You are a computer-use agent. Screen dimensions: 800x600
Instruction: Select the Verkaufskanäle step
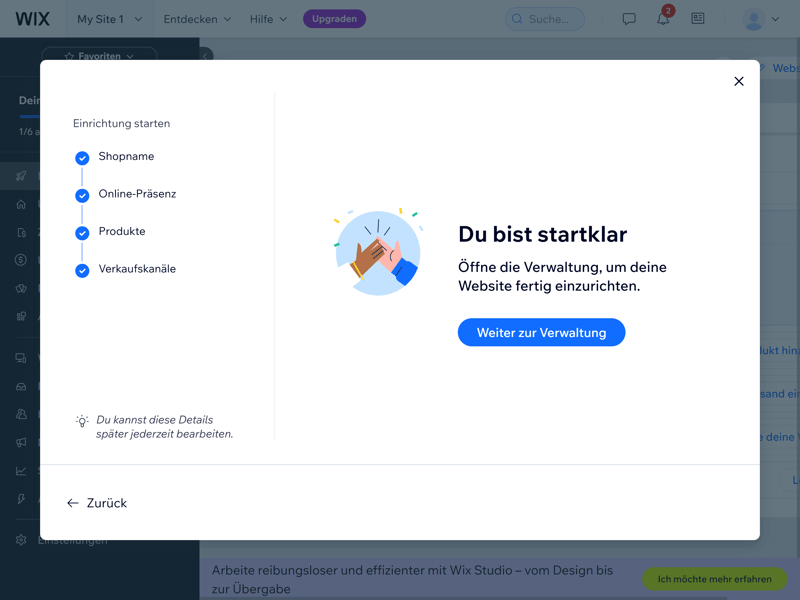(x=137, y=269)
